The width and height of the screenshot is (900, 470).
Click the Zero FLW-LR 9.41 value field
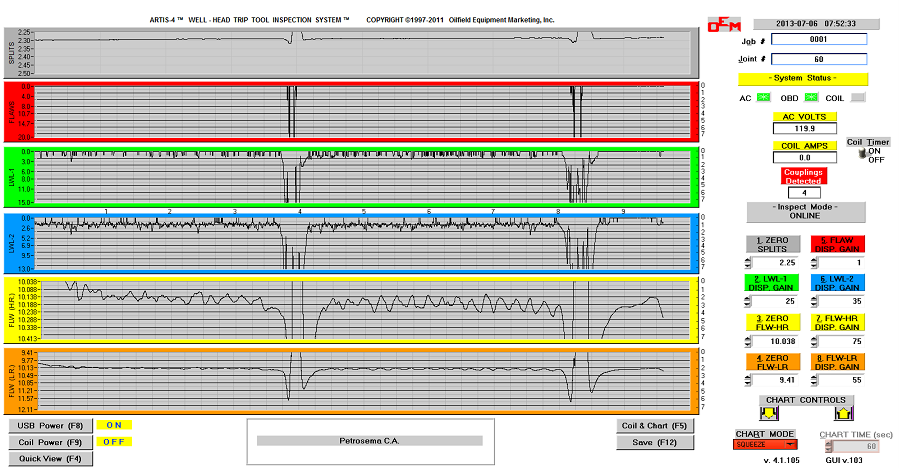pyautogui.click(x=774, y=380)
